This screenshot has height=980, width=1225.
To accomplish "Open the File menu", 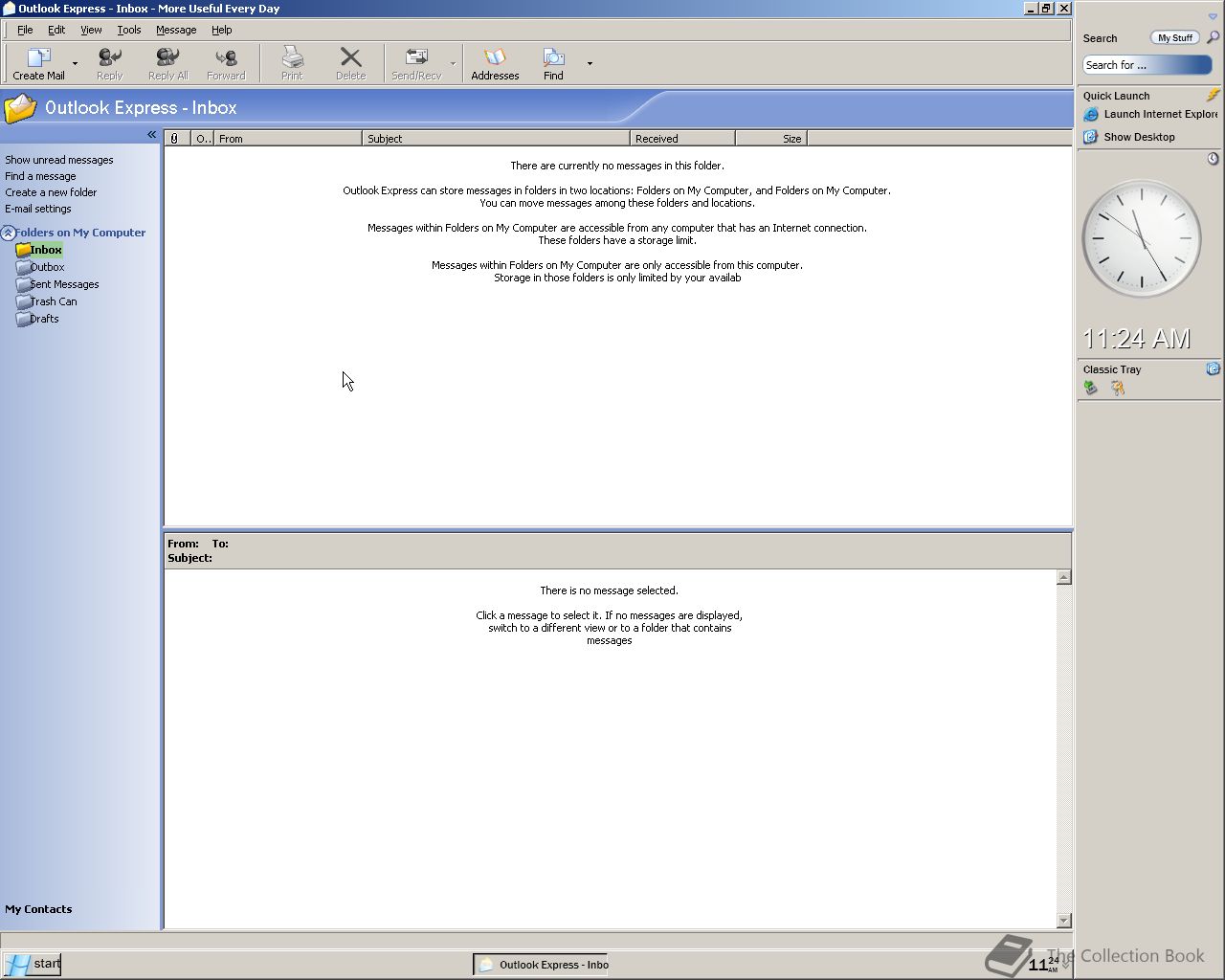I will [x=25, y=30].
